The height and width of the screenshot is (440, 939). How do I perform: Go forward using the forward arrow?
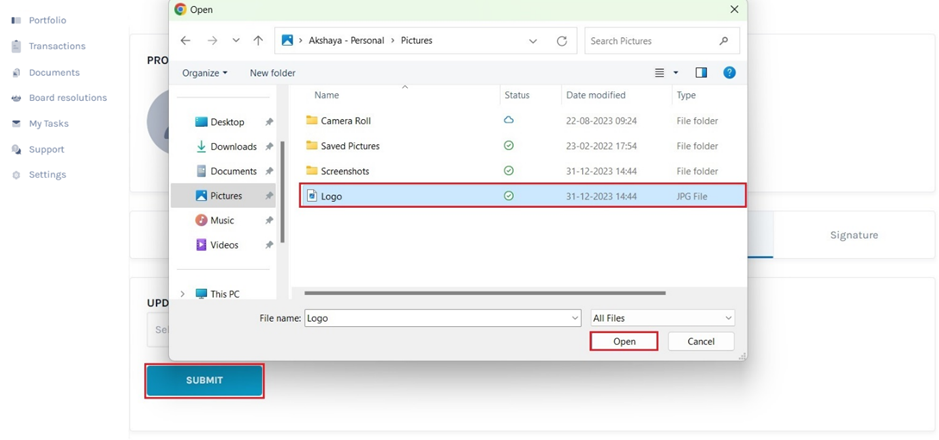[212, 41]
